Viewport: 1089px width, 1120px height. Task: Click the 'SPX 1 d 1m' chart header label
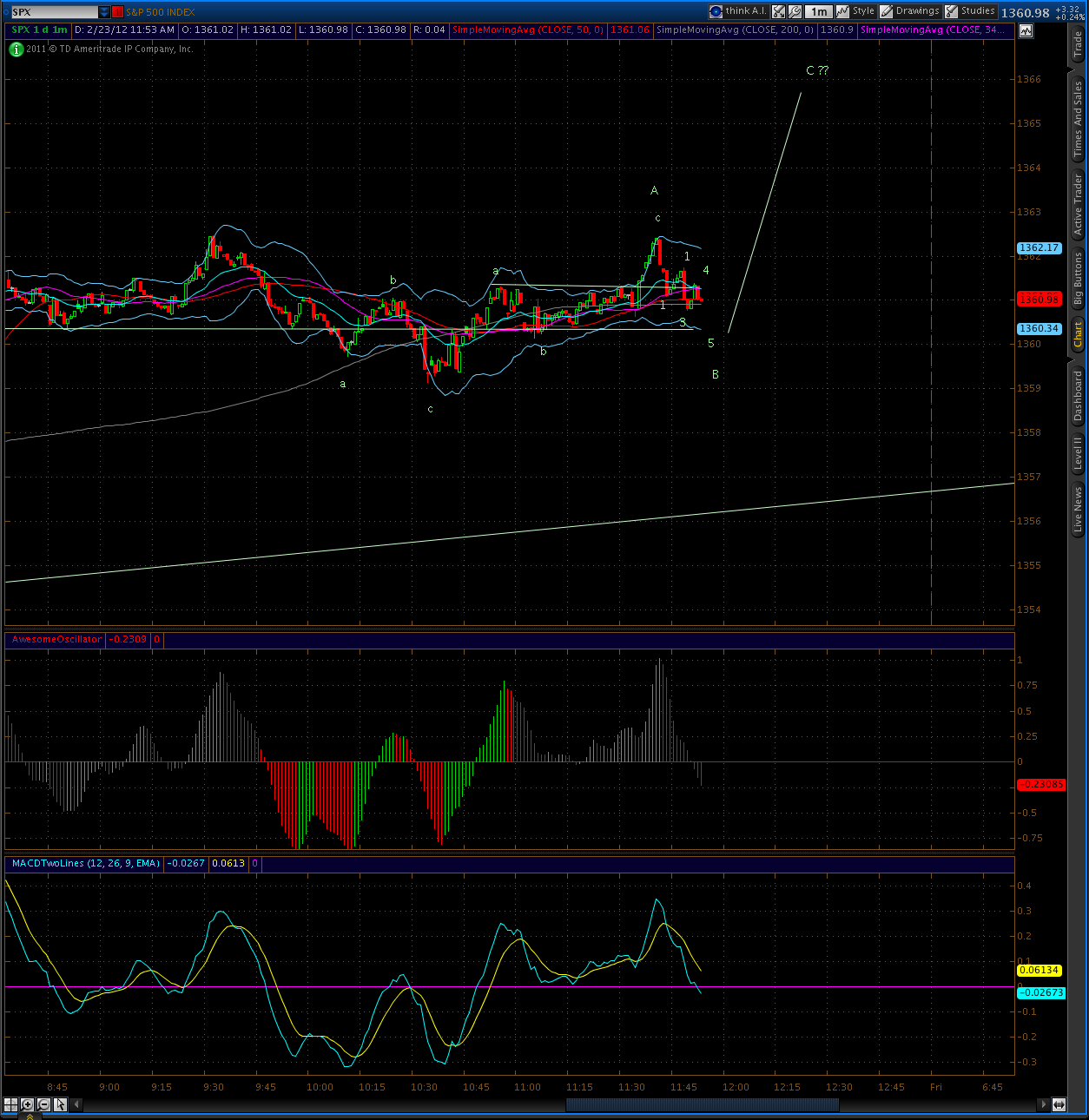39,30
